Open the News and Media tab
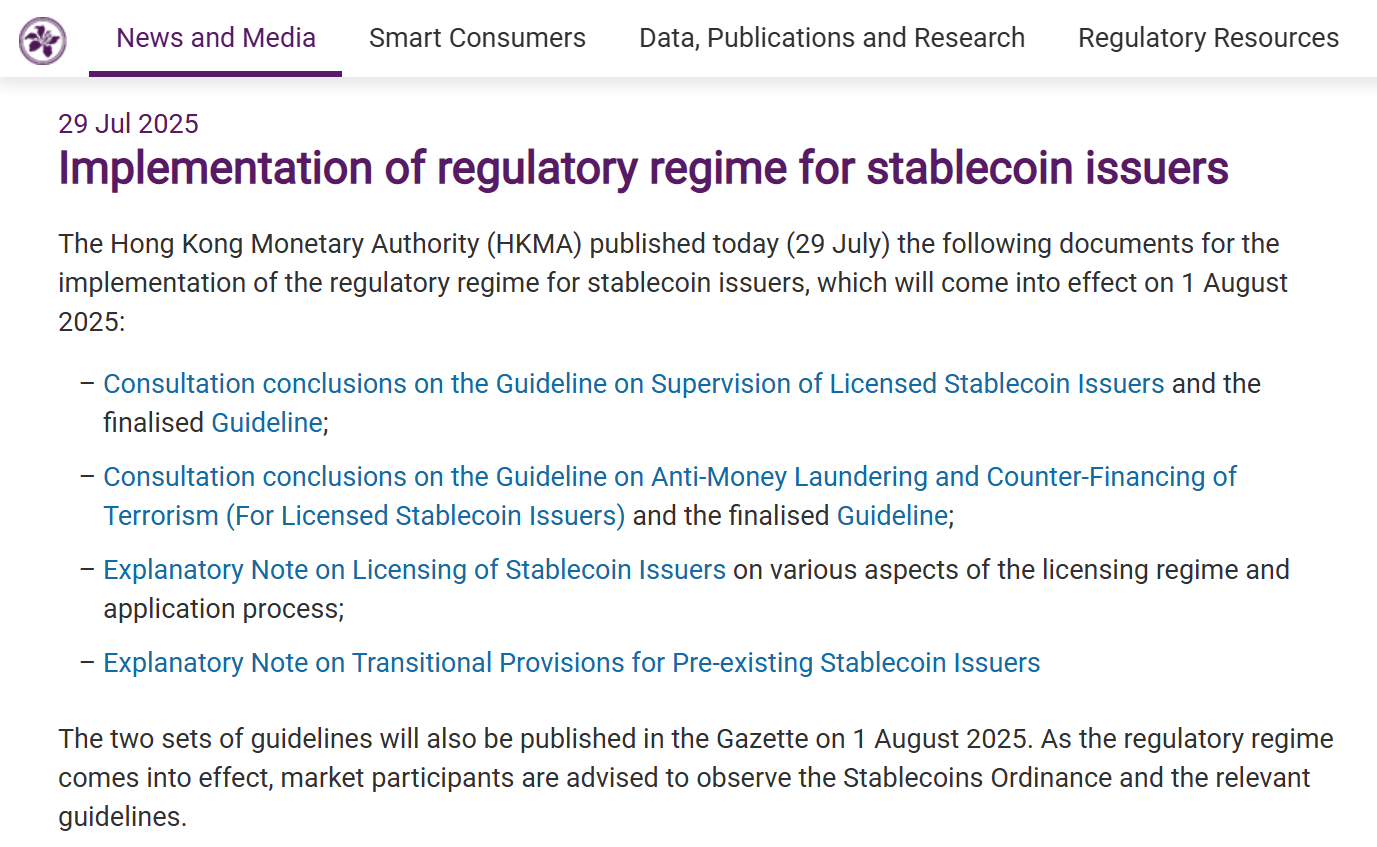 point(216,39)
